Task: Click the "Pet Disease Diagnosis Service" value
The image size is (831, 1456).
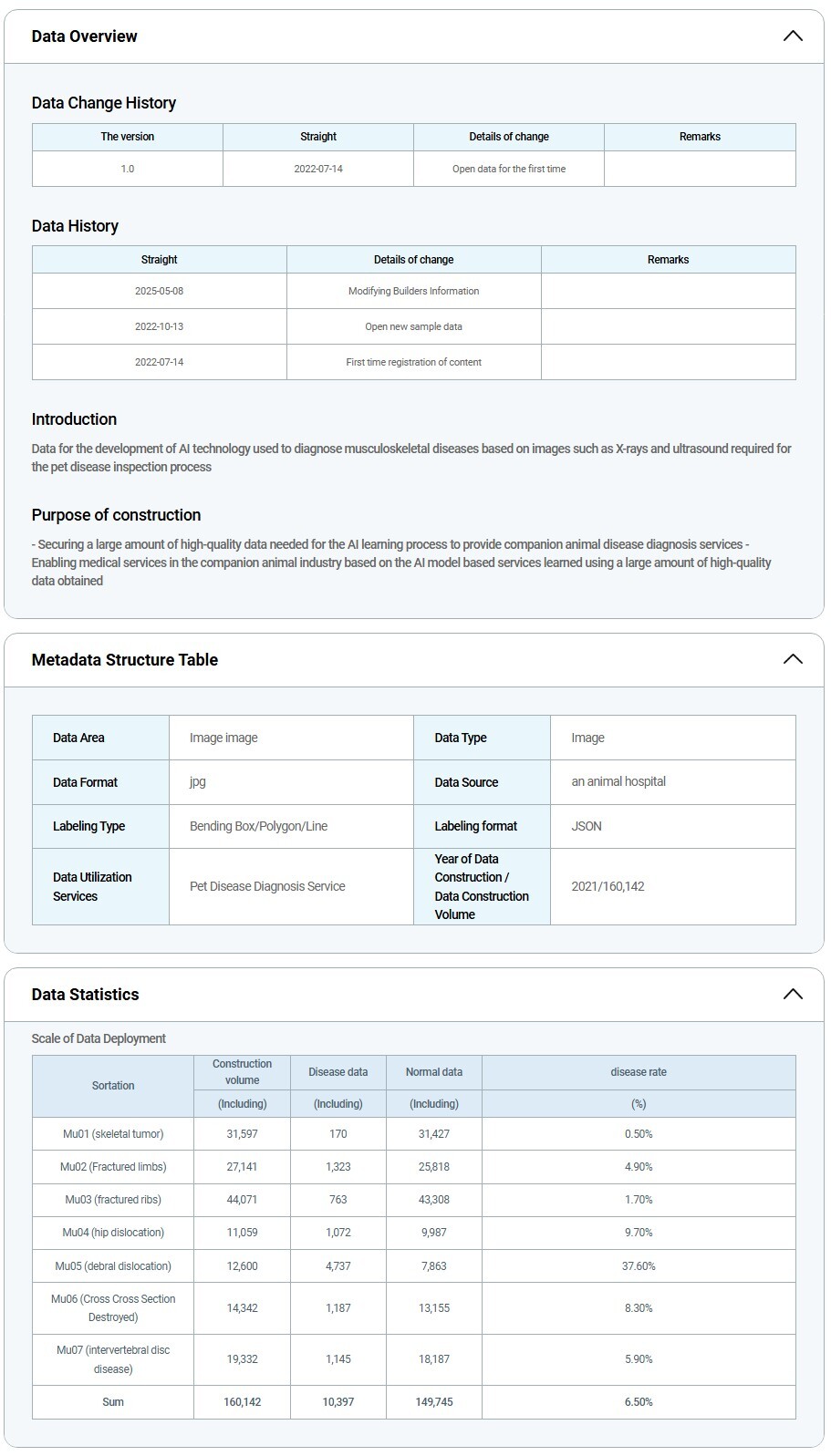Action: point(267,886)
